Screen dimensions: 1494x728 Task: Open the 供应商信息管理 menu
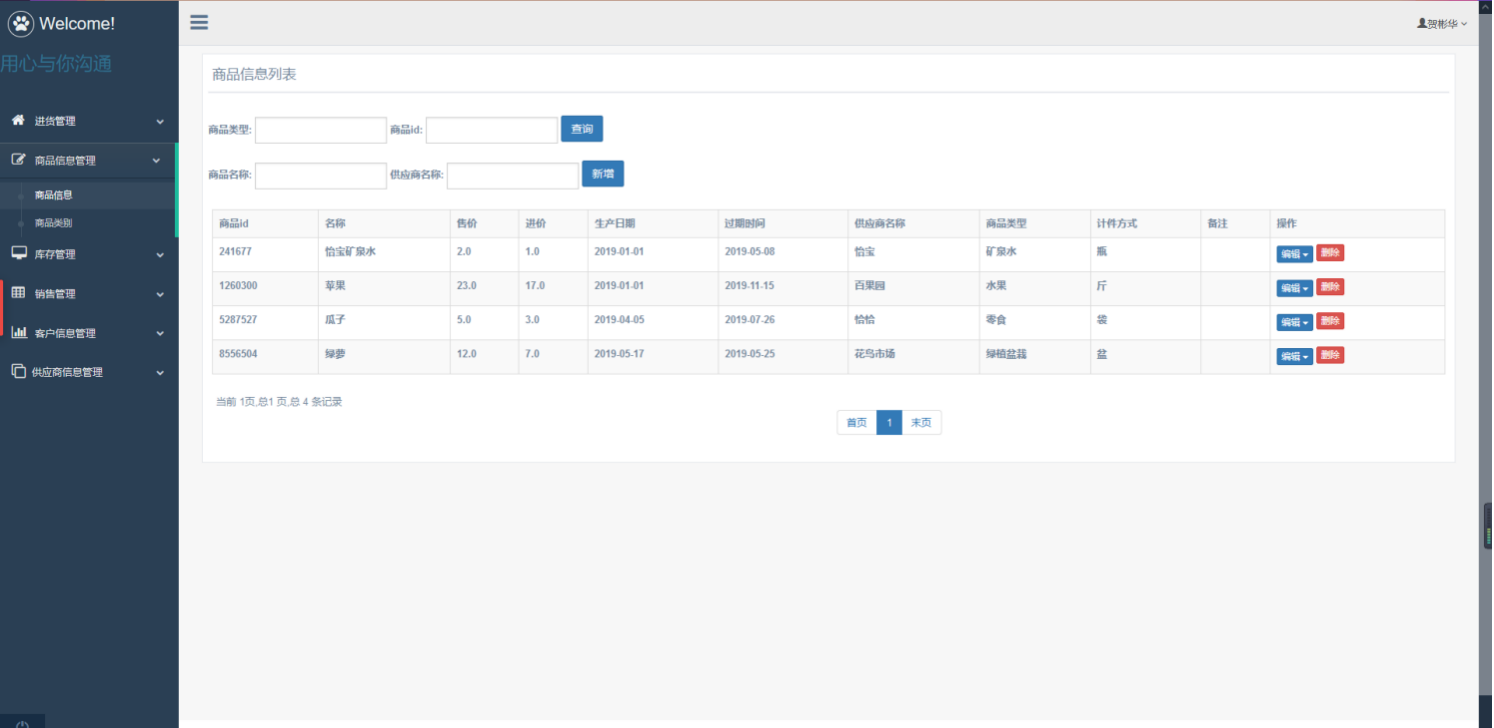tap(89, 372)
